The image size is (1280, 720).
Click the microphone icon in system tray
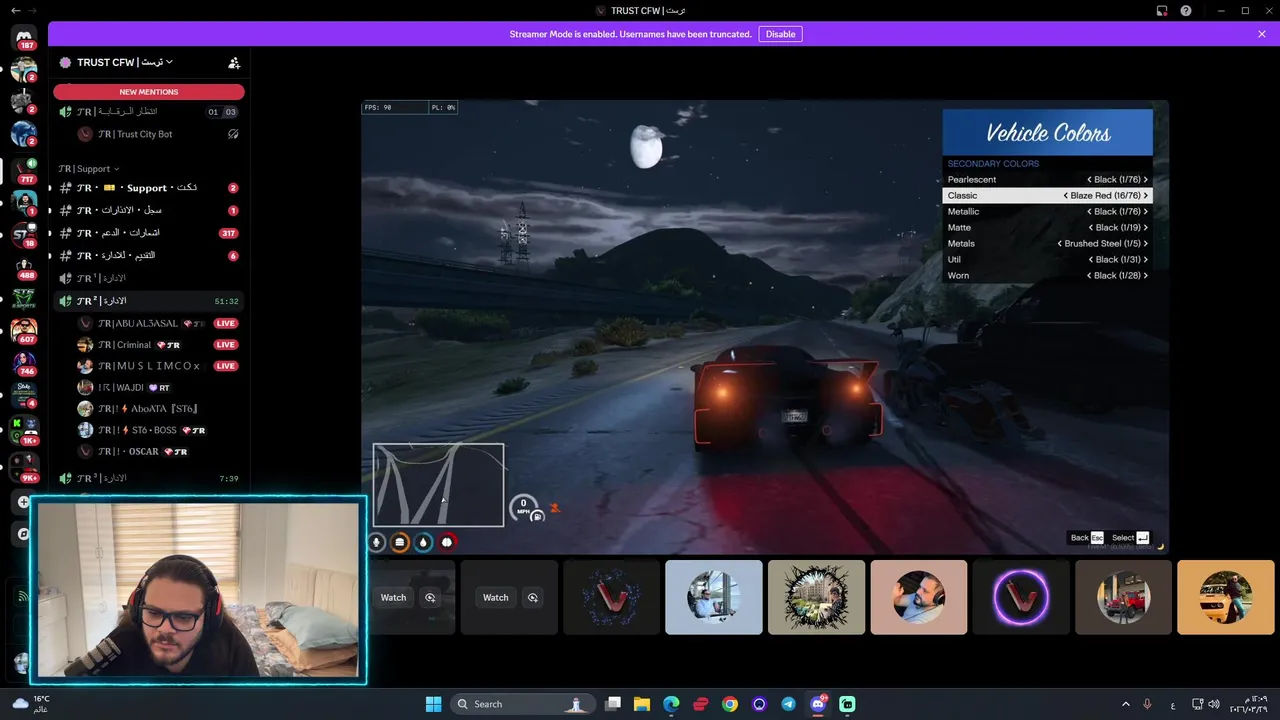(x=1148, y=704)
